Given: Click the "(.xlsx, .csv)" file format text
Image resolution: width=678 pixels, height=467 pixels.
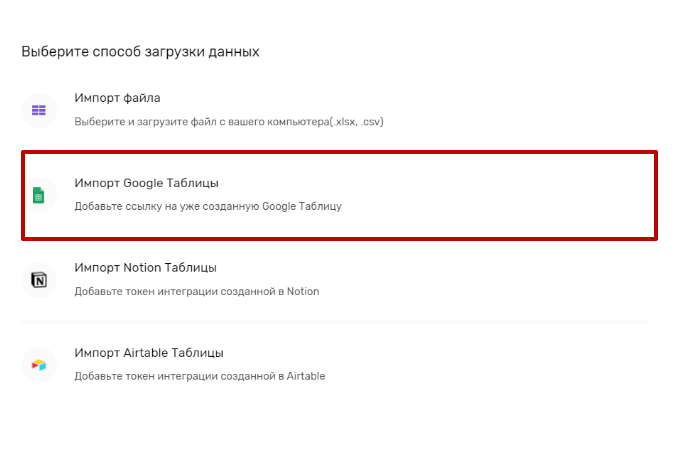Looking at the screenshot, I should coord(357,122).
